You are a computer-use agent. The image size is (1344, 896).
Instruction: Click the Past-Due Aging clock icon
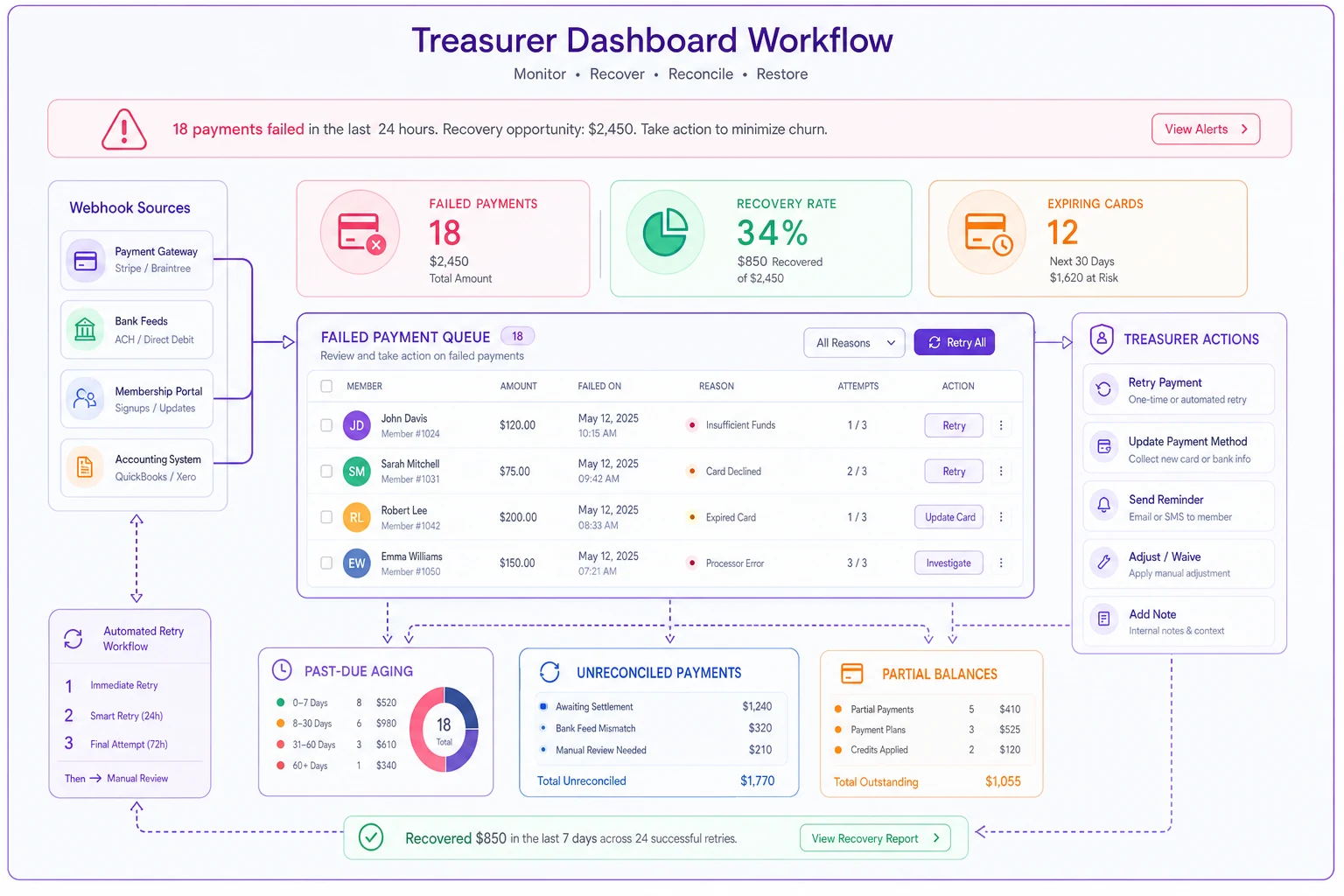point(282,670)
